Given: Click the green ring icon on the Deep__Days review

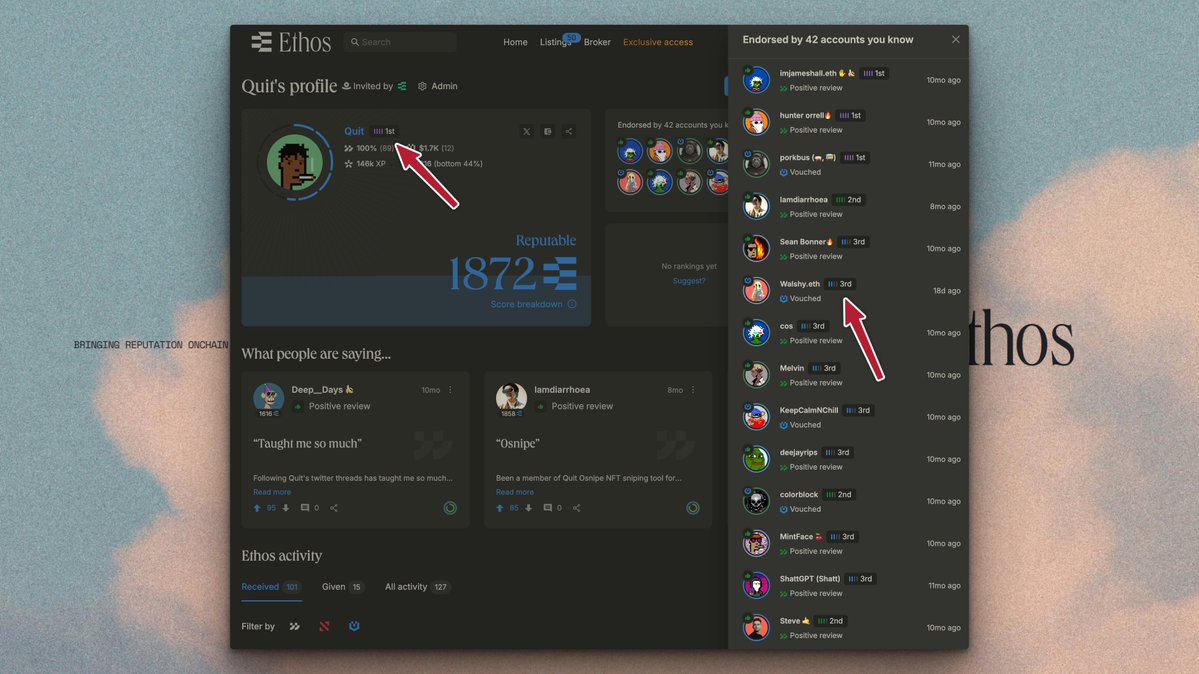Looking at the screenshot, I should pyautogui.click(x=450, y=508).
